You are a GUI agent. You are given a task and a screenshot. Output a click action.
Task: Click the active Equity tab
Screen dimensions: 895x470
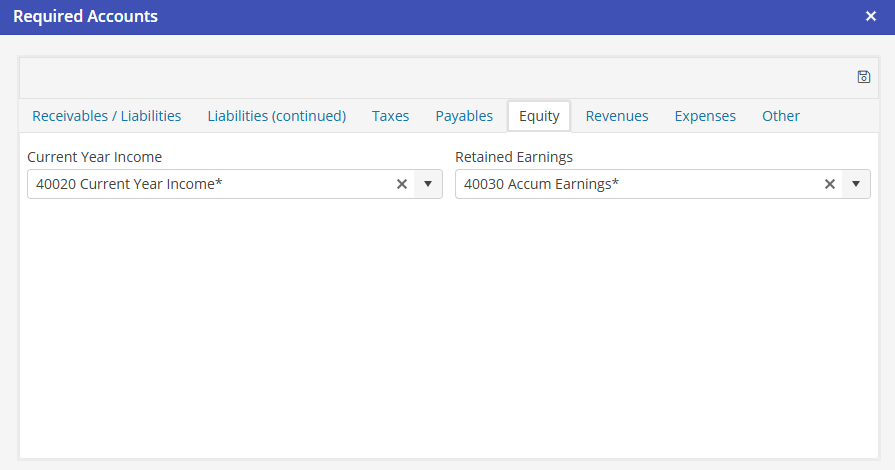pyautogui.click(x=539, y=116)
